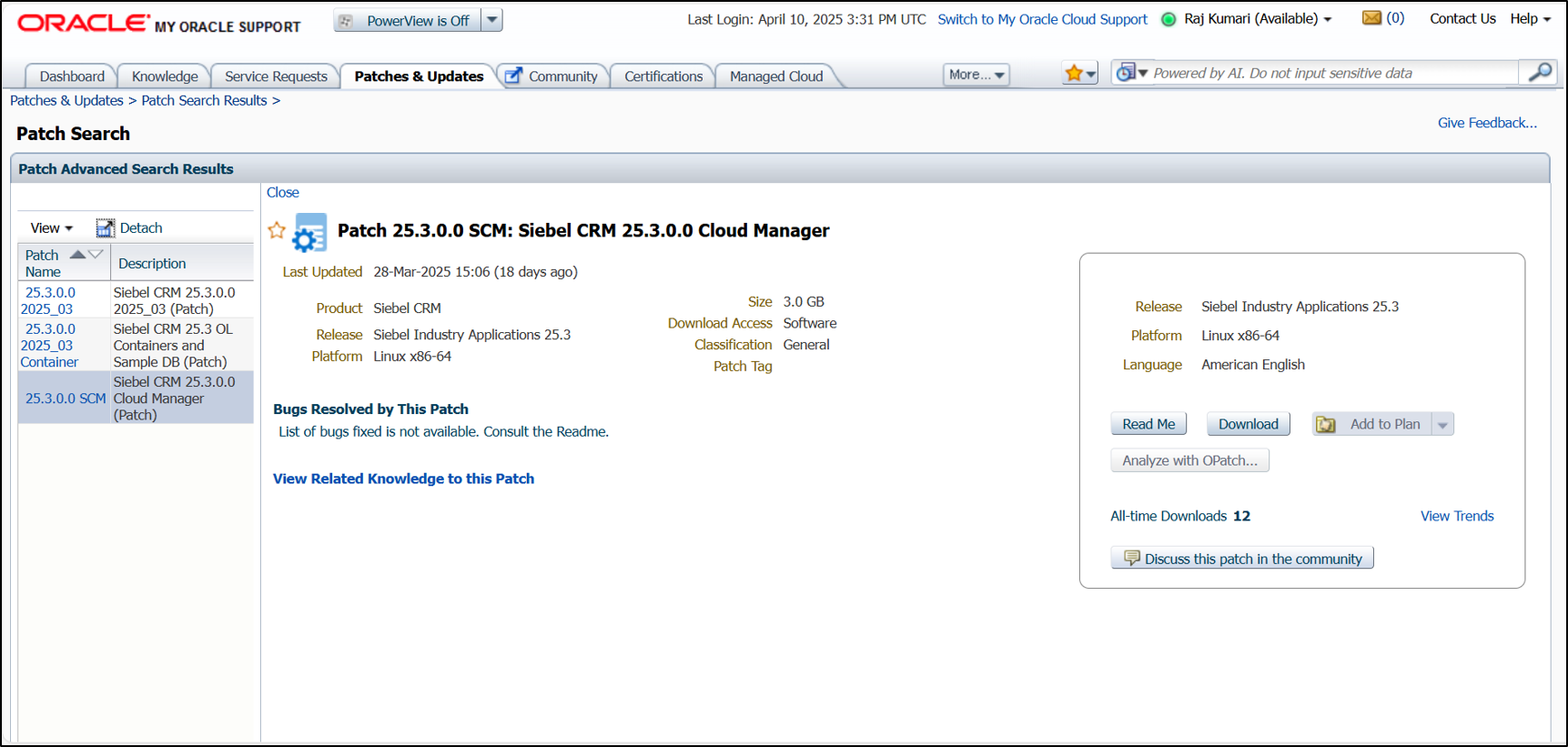Viewport: 1568px width, 747px height.
Task: Click the Read Me button
Action: (x=1148, y=424)
